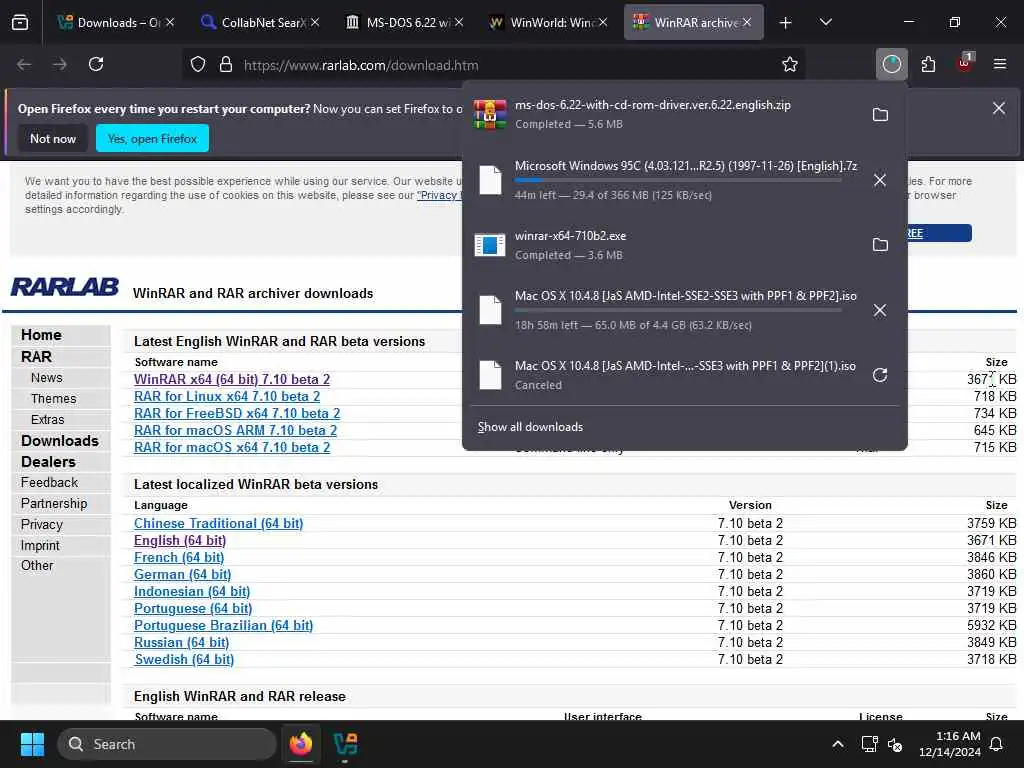
Task: Click Yes, open Firefox button
Action: coord(152,138)
